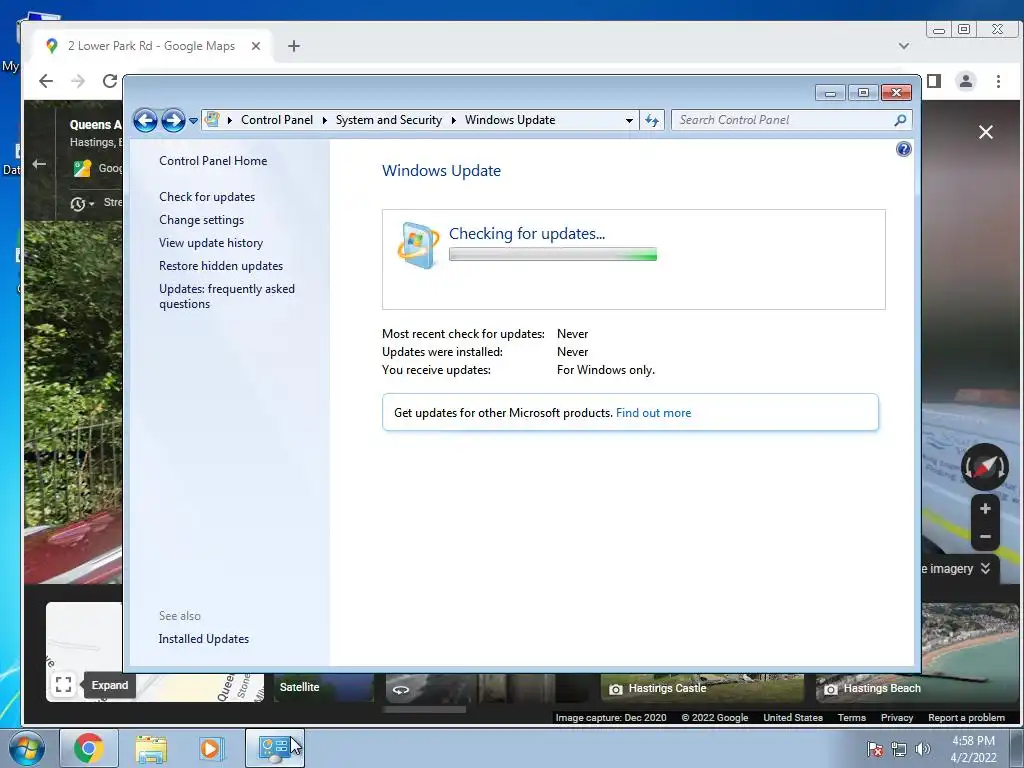
Task: Expand the minimap
Action: point(63,684)
